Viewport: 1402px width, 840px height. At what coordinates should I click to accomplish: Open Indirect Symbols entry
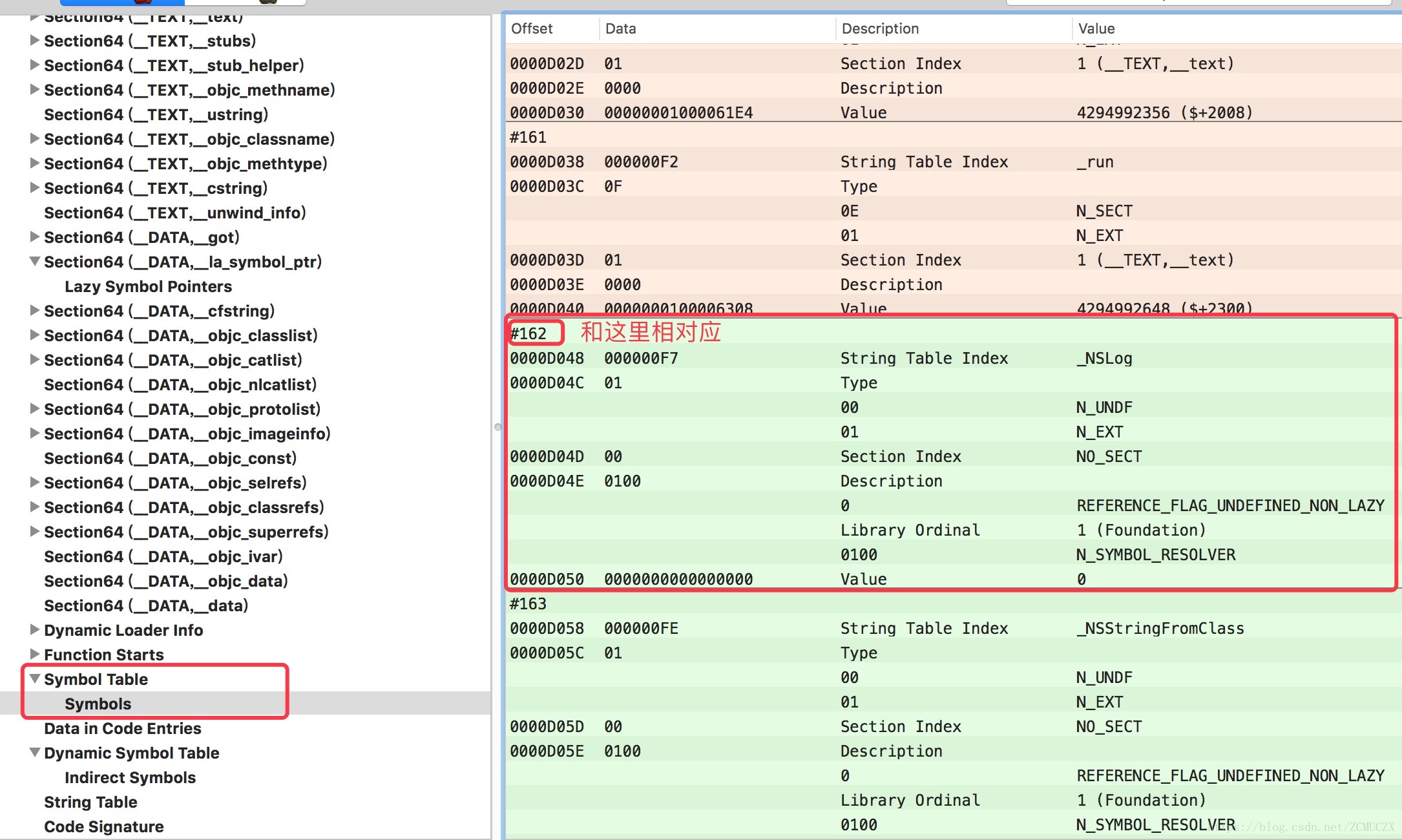pos(130,777)
